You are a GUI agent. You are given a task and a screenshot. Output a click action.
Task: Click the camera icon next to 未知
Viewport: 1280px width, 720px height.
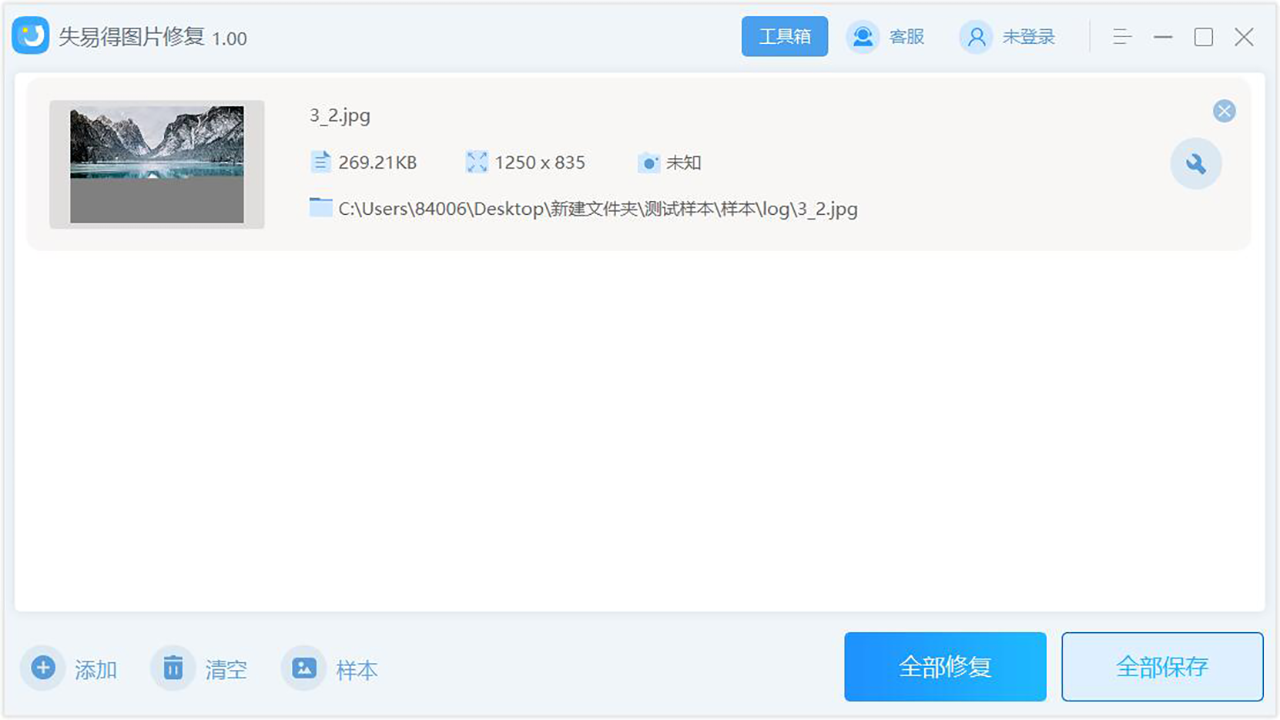tap(650, 161)
